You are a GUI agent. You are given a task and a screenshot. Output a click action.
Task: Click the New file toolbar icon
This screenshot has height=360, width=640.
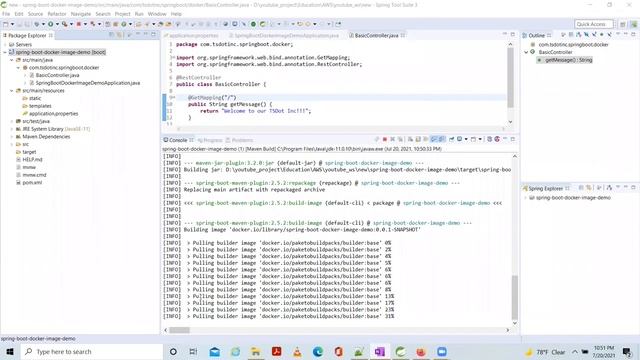point(6,24)
